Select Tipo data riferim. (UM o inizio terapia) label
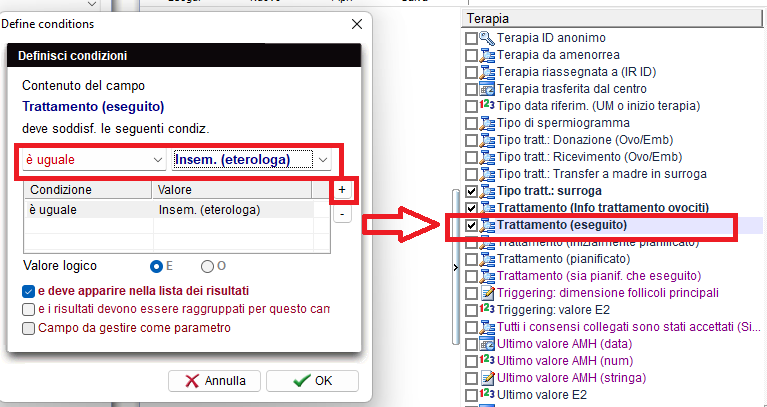Screen dimensions: 767x407 coord(599,106)
